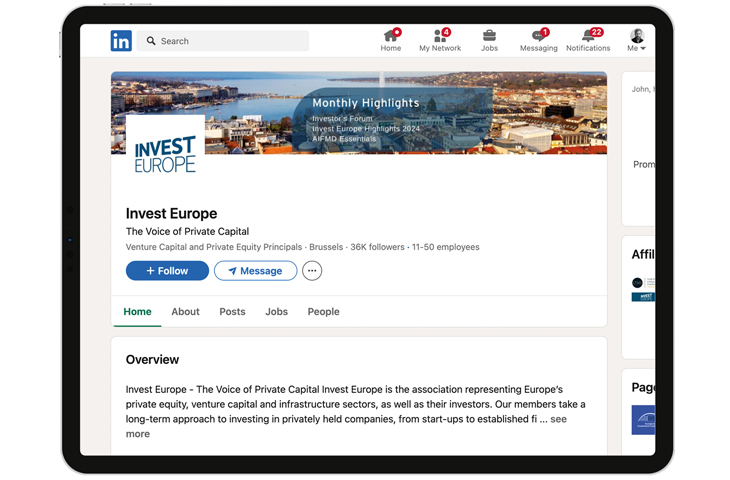Open the blue page thumbnail in sidebar

(x=643, y=420)
